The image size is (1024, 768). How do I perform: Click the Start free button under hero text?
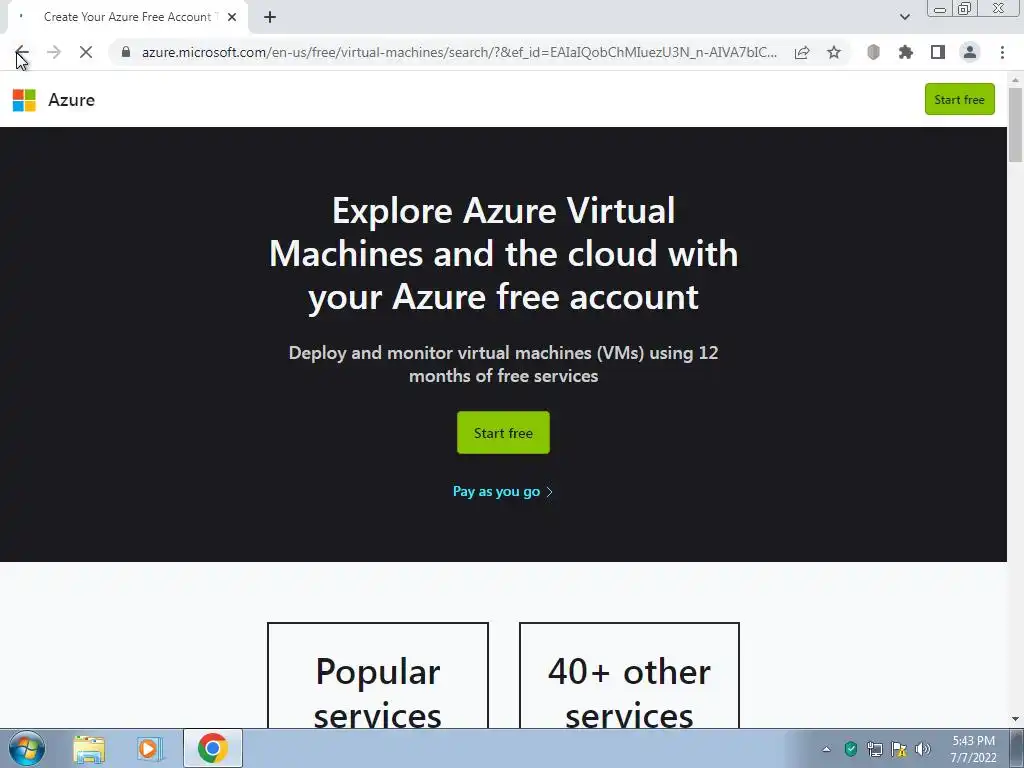503,432
